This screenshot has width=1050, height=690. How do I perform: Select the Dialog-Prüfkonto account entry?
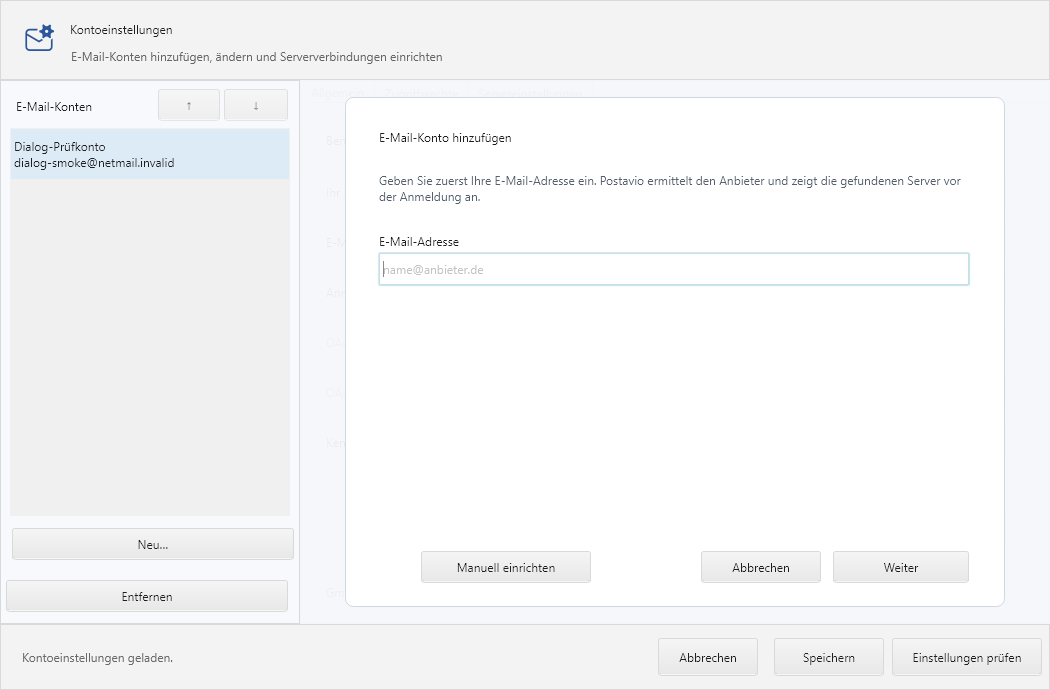tap(150, 155)
